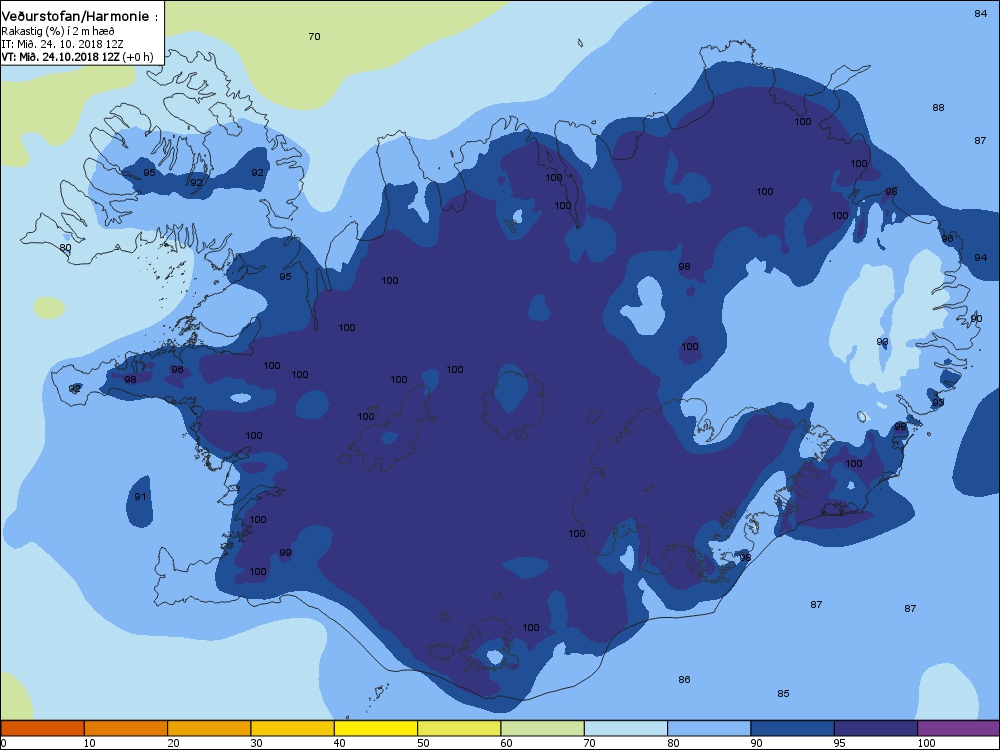Click the 90–95 dark blue legend swatch

point(793,728)
